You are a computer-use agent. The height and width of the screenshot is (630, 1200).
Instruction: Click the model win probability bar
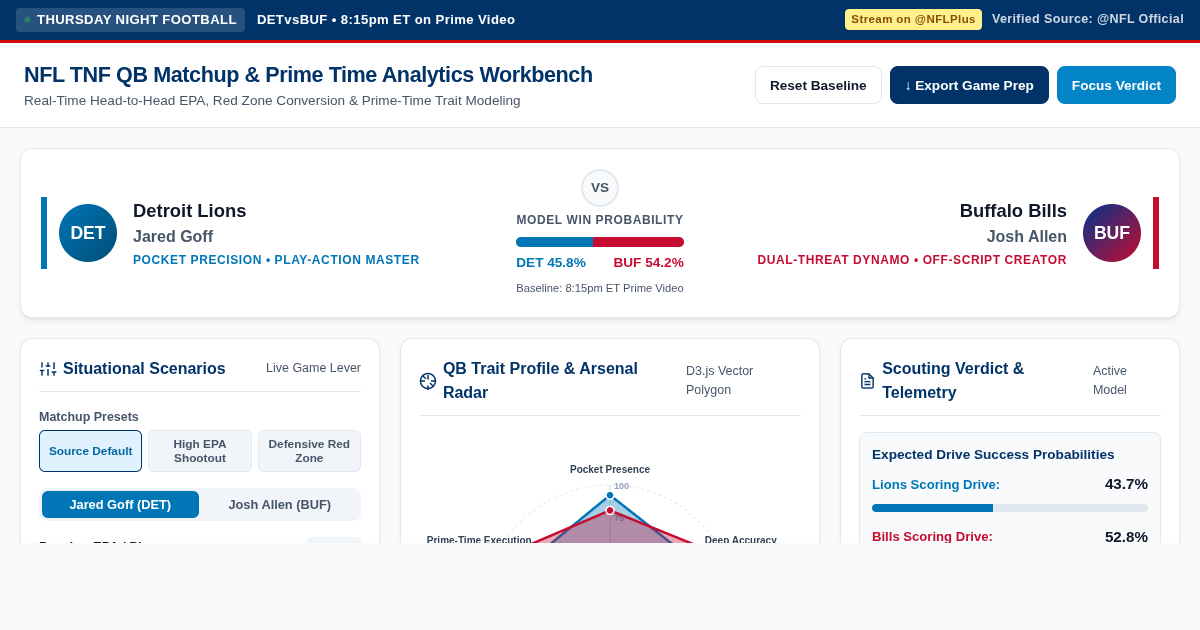click(600, 242)
